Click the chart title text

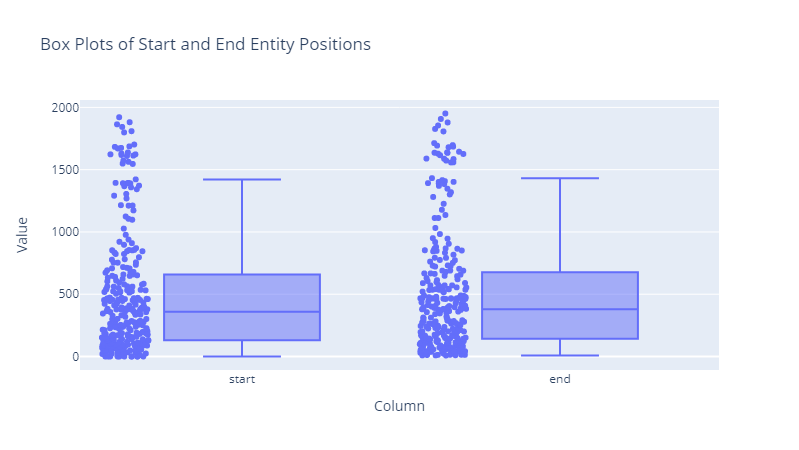(x=205, y=45)
